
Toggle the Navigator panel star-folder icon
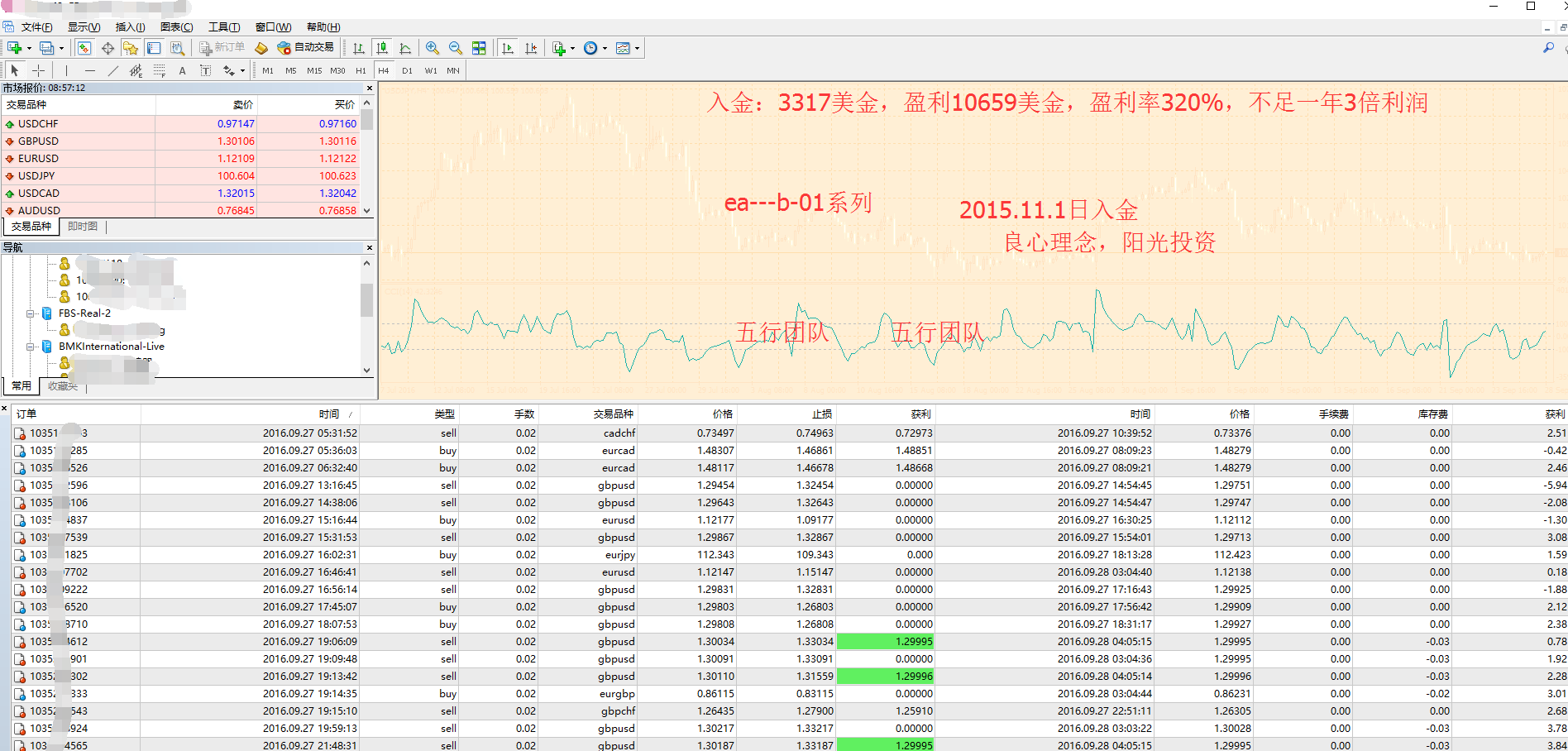(x=131, y=48)
